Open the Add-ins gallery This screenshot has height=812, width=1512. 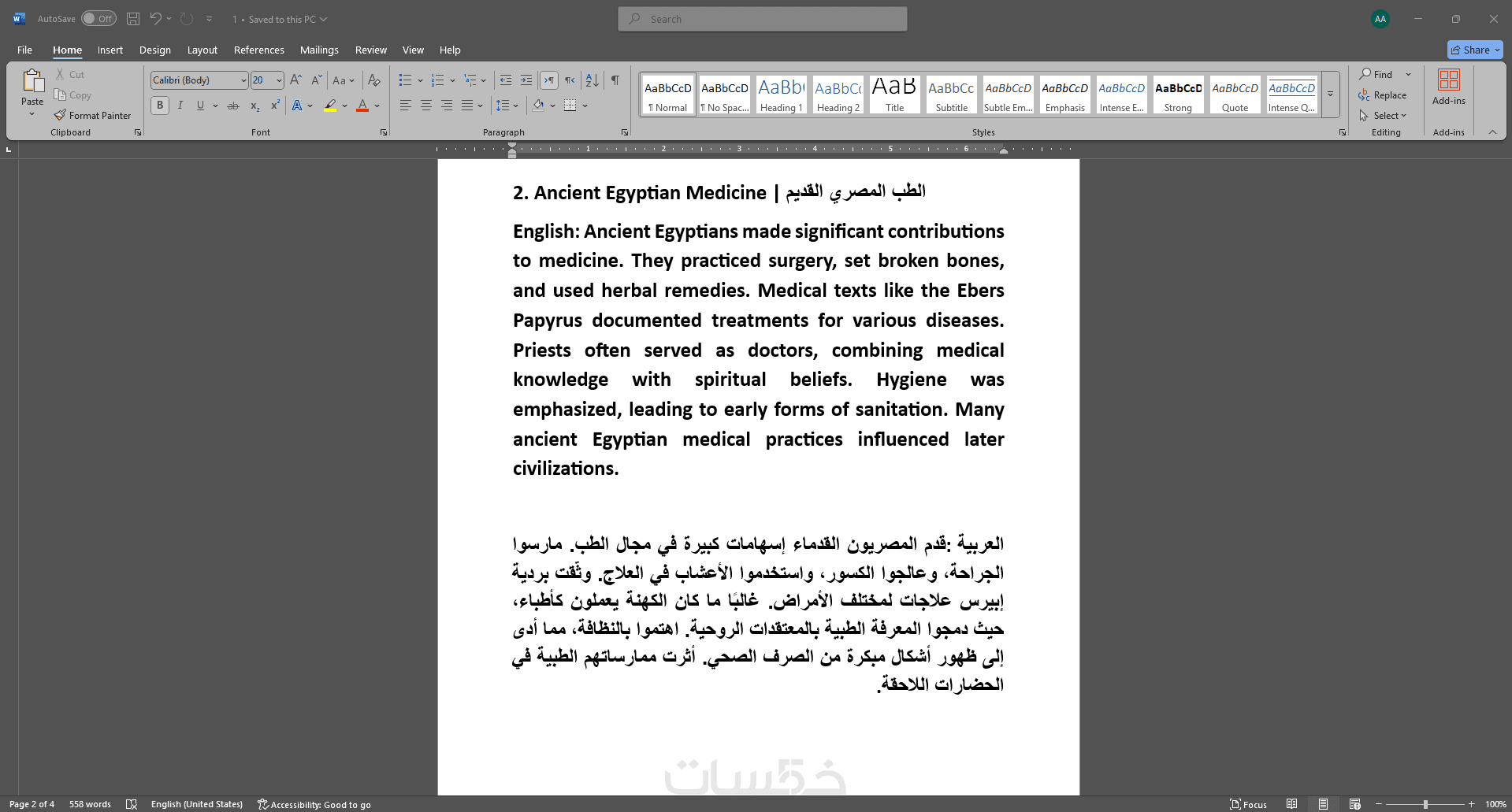(1449, 87)
